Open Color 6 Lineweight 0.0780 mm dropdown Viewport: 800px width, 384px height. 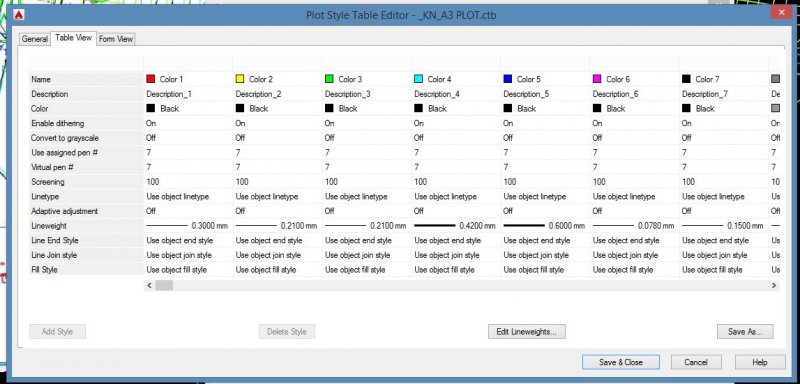[634, 226]
